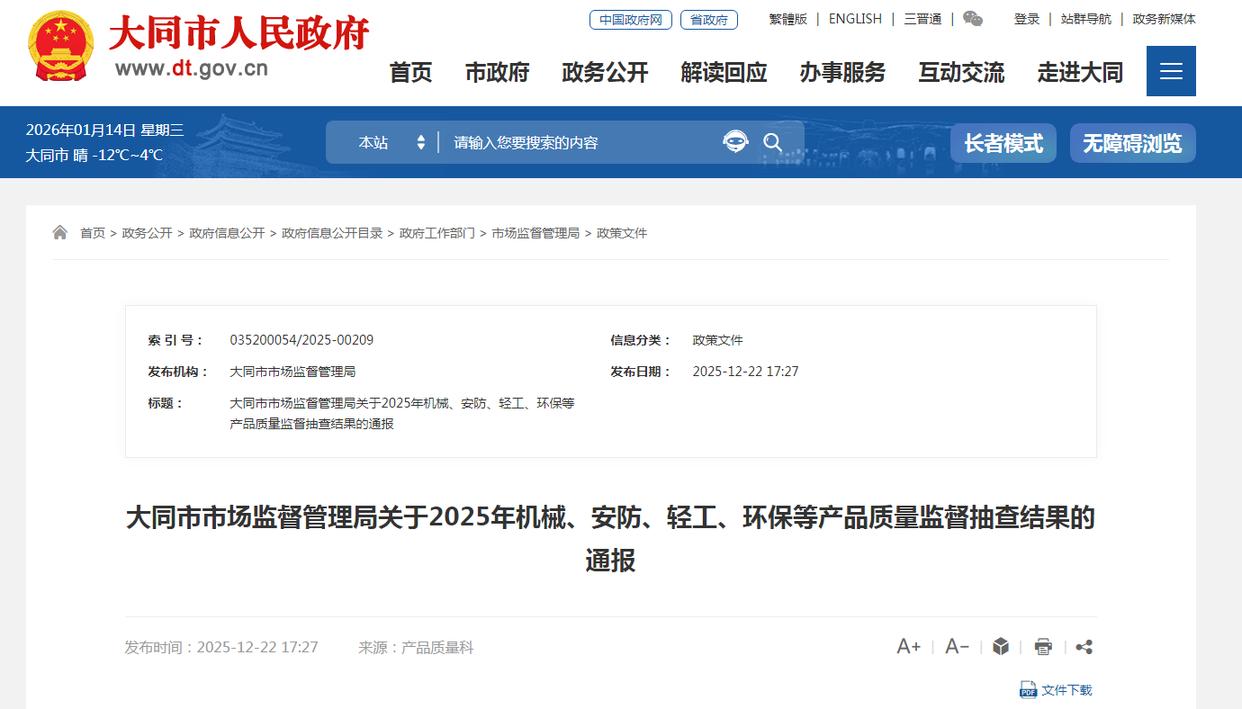Select the 政务公开 menu item
Screen dimensions: 1242x709
pyautogui.click(x=603, y=72)
